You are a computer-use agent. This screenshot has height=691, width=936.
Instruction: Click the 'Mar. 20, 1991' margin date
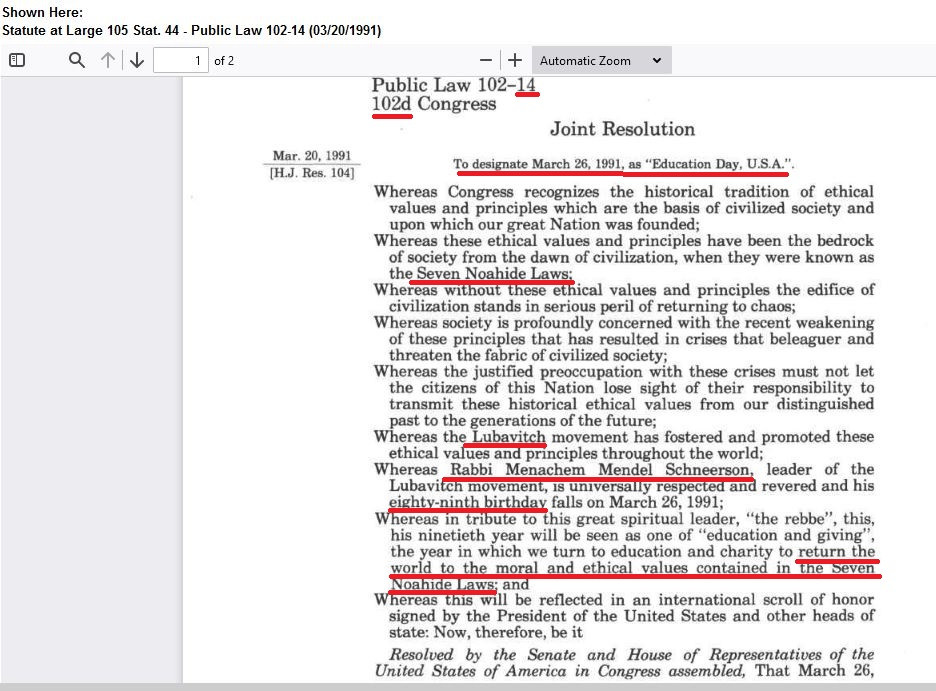click(x=311, y=156)
